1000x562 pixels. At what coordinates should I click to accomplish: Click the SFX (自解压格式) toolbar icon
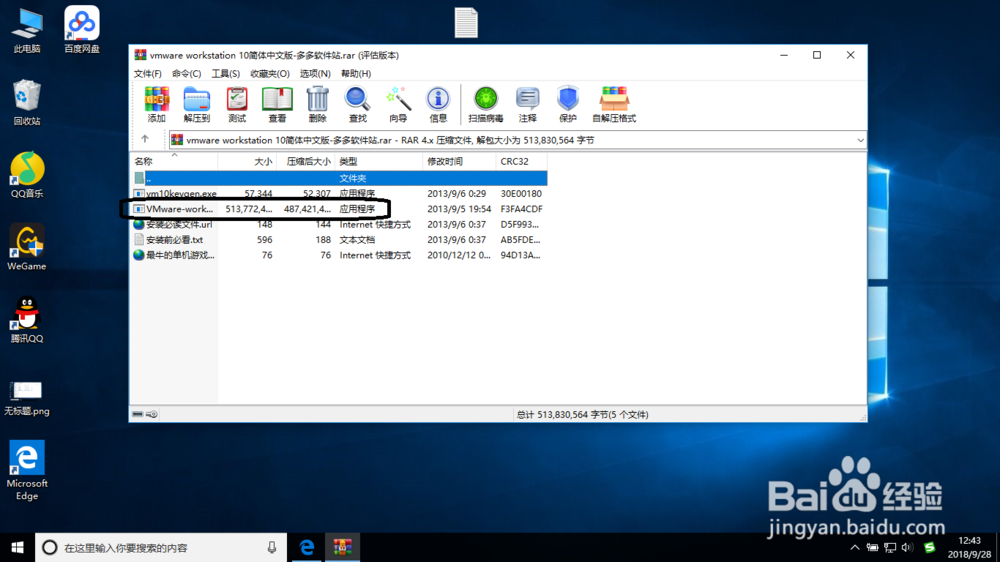[614, 105]
